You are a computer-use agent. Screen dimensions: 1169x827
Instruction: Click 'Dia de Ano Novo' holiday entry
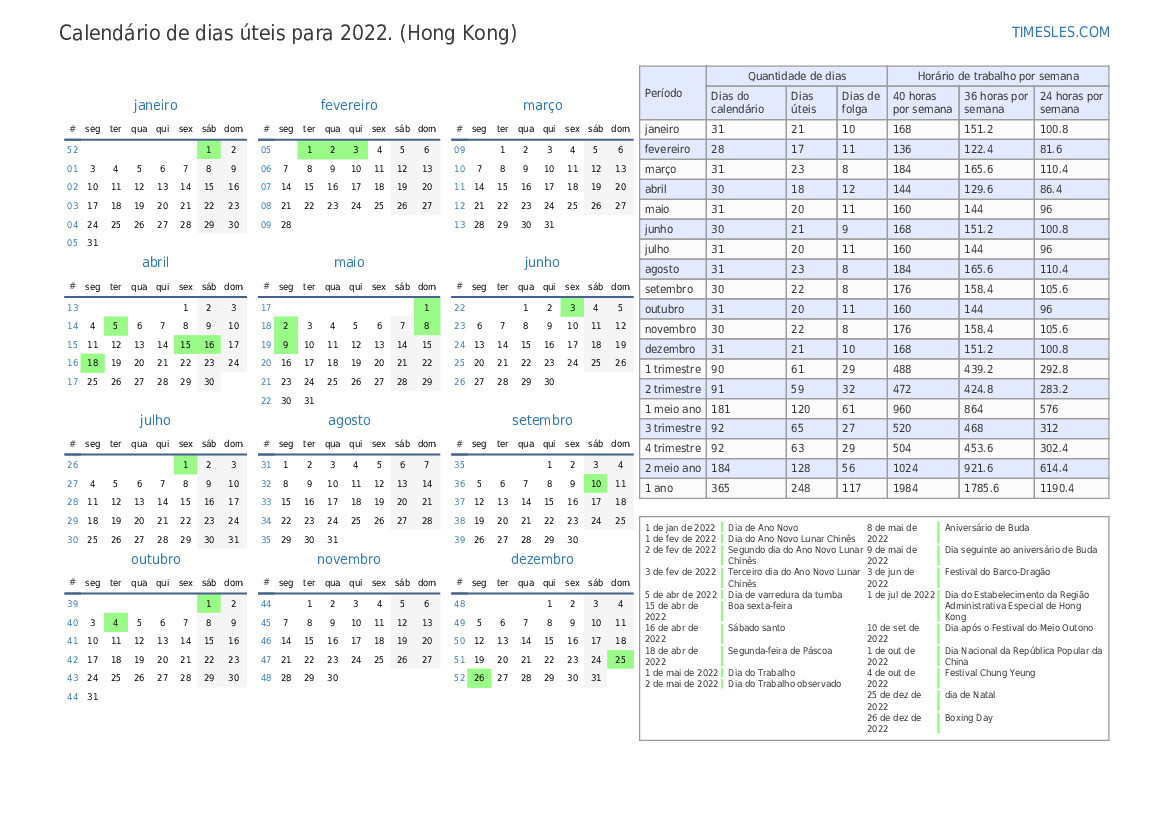tap(763, 528)
